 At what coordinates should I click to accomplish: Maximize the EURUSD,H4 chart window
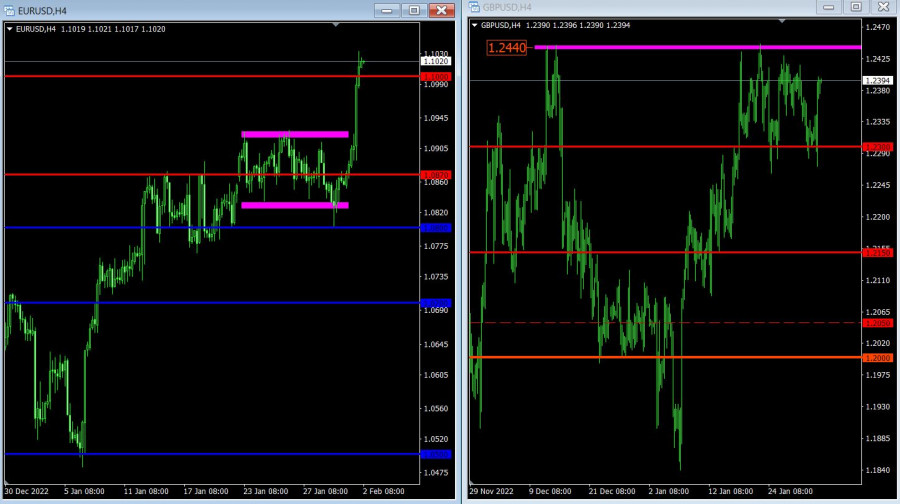click(x=414, y=10)
